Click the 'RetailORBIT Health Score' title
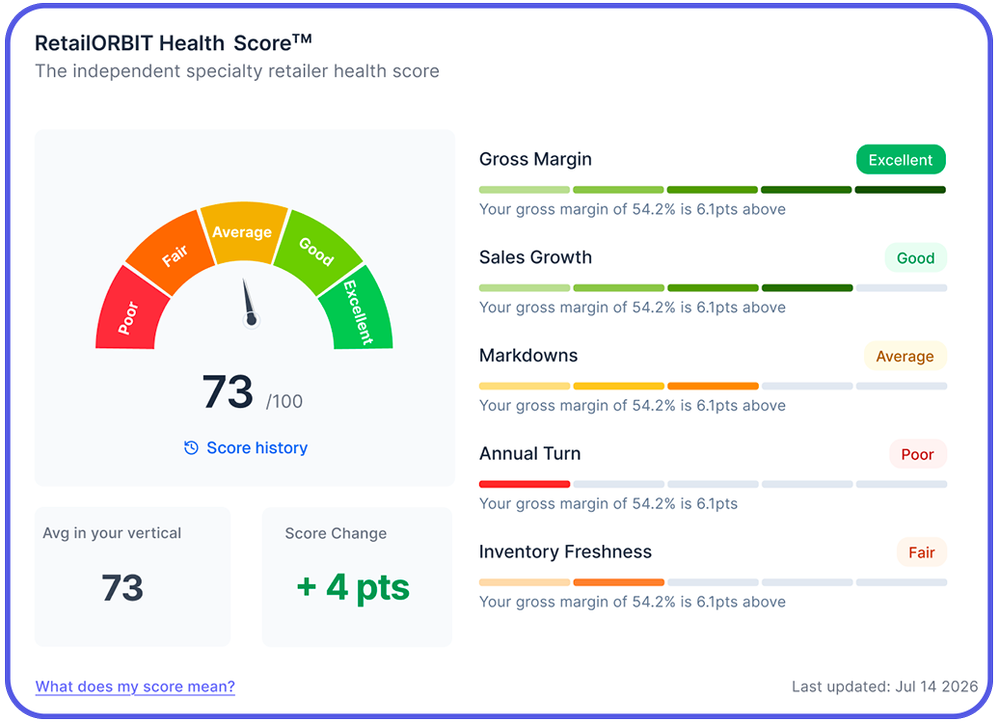The image size is (1000, 723). (173, 43)
